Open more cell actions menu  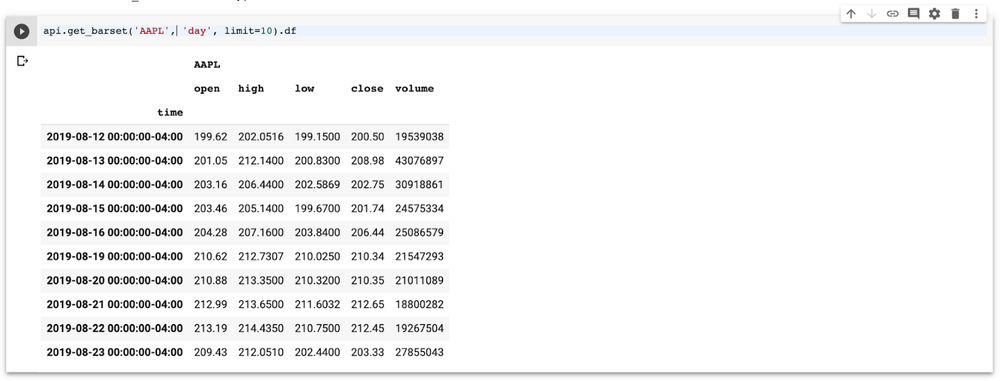click(x=976, y=13)
